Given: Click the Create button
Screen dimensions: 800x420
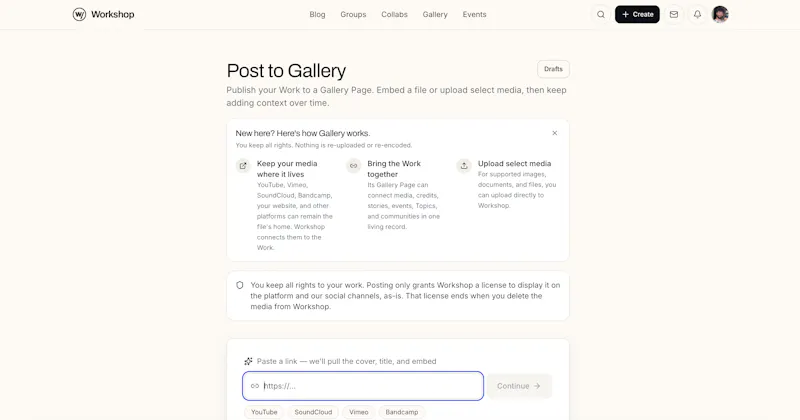Looking at the screenshot, I should pyautogui.click(x=637, y=14).
